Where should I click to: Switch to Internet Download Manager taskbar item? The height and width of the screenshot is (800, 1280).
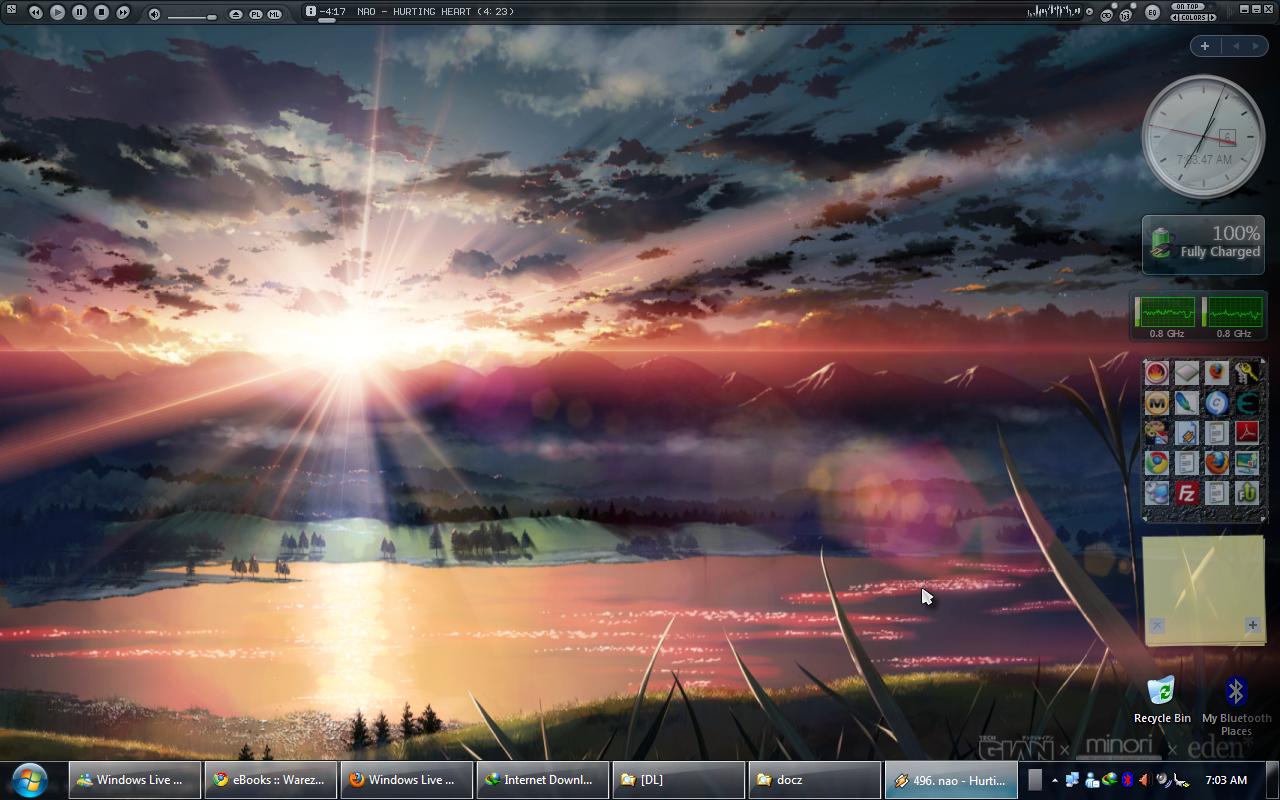click(x=542, y=780)
